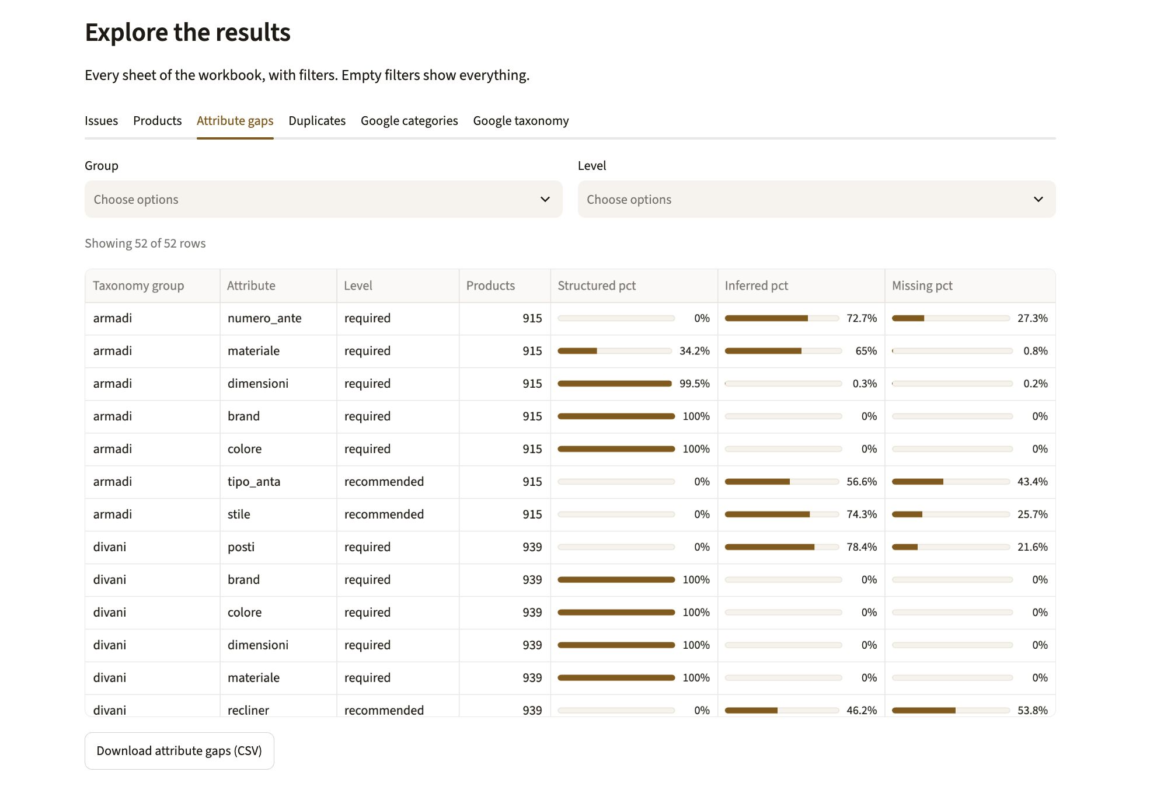Click the 25.7% missing value
The height and width of the screenshot is (800, 1164).
tap(1032, 514)
